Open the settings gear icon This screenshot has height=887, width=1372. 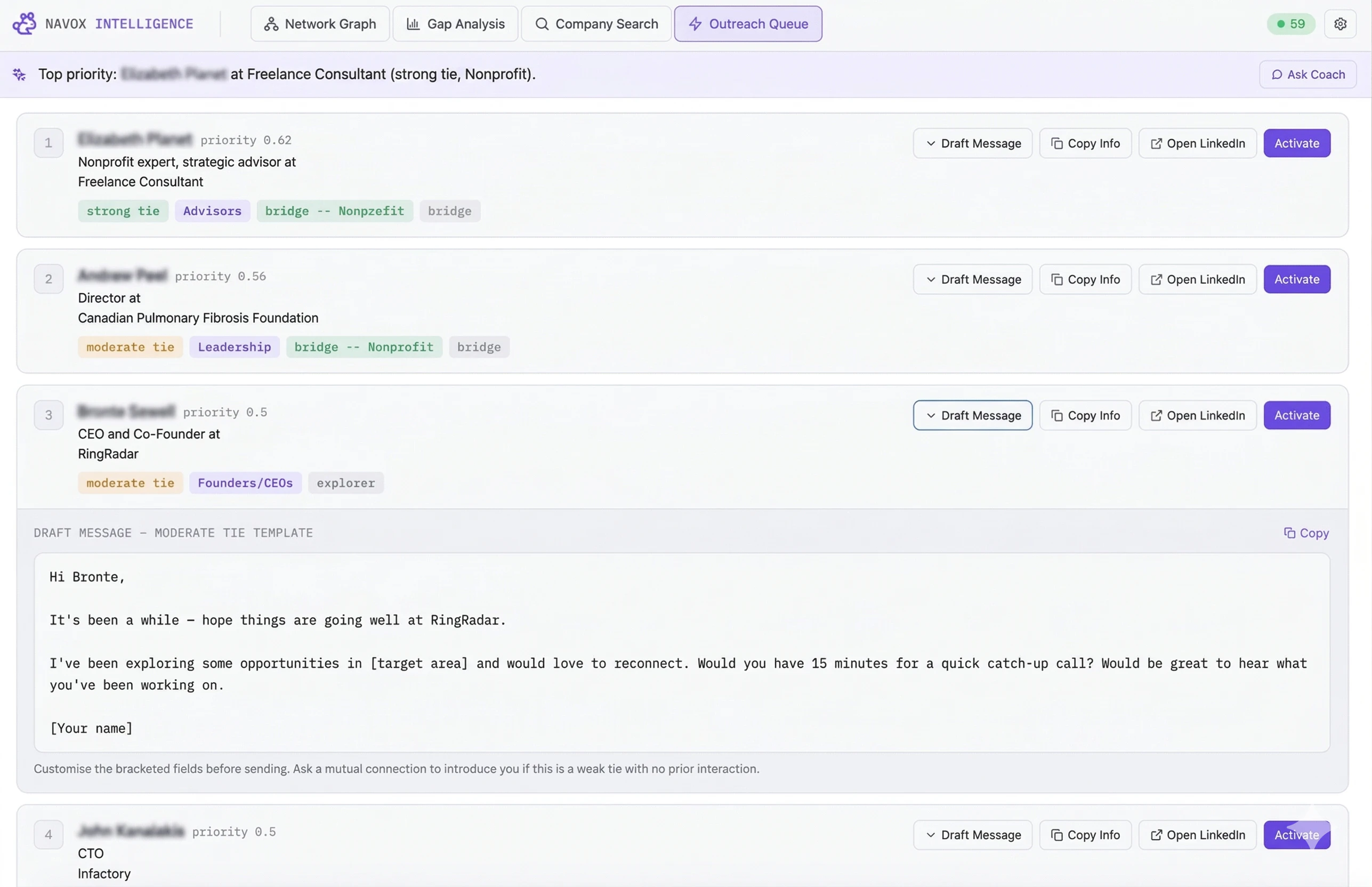tap(1339, 23)
